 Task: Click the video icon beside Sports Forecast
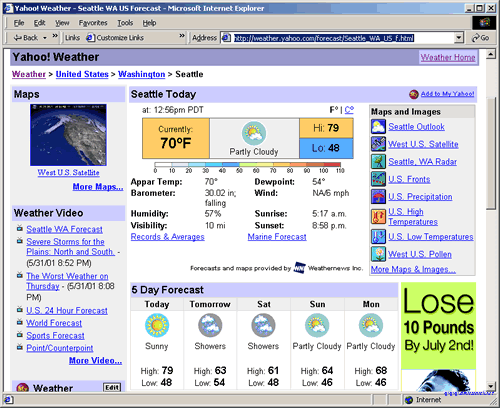pyautogui.click(x=20, y=335)
